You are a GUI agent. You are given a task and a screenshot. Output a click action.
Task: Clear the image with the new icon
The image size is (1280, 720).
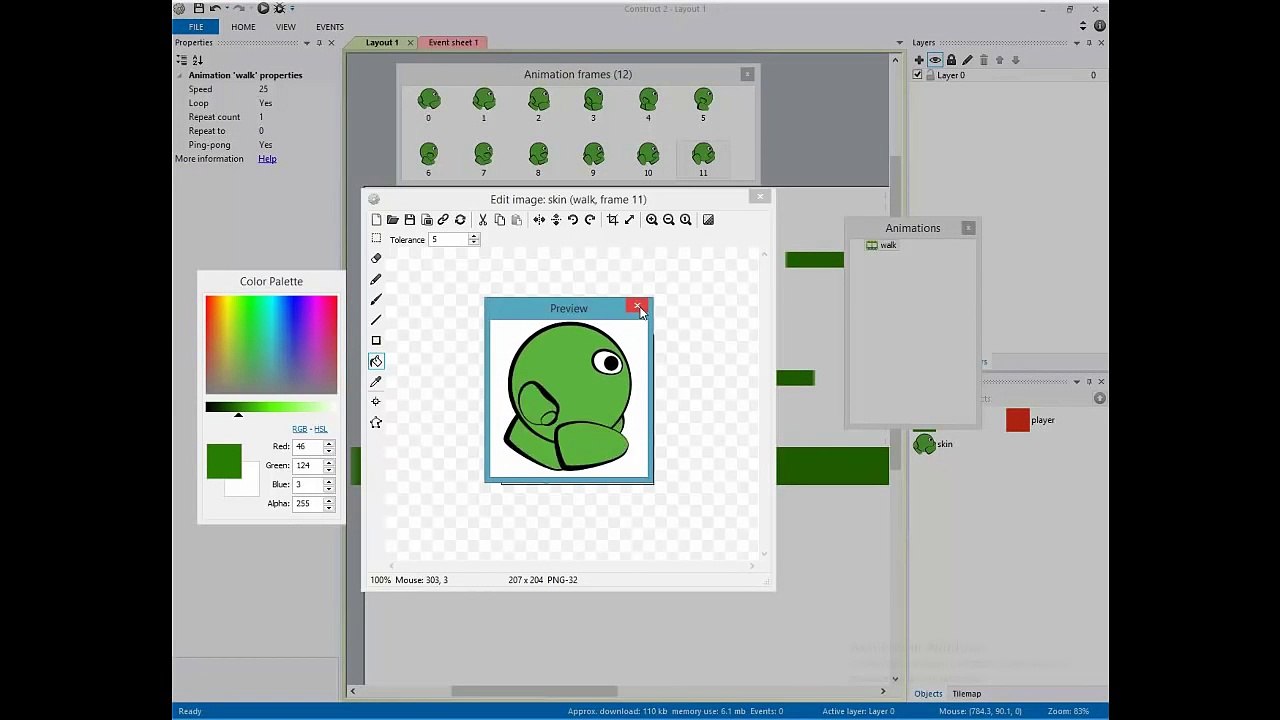coord(376,220)
